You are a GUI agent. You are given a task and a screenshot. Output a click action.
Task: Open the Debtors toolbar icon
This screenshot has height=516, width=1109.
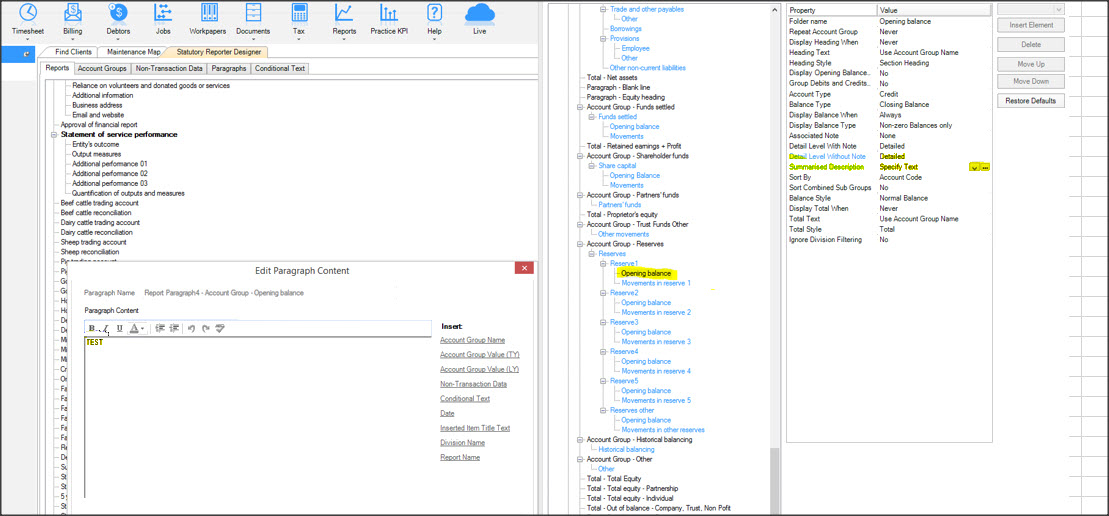(118, 13)
